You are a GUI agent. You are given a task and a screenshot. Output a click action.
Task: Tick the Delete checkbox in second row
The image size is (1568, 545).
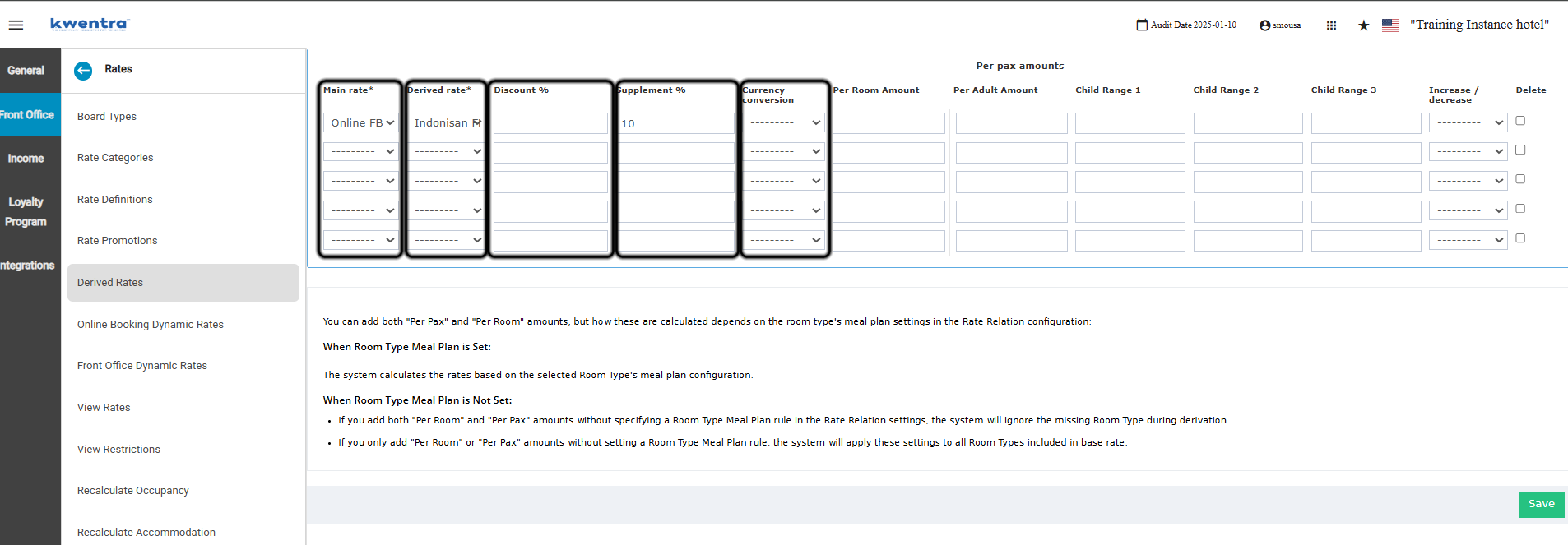1520,150
